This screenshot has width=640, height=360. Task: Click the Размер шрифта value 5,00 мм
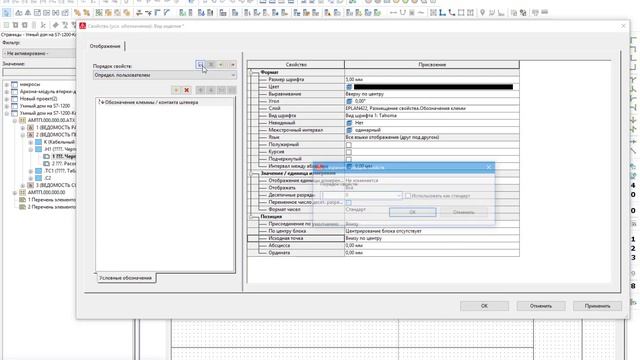432,80
